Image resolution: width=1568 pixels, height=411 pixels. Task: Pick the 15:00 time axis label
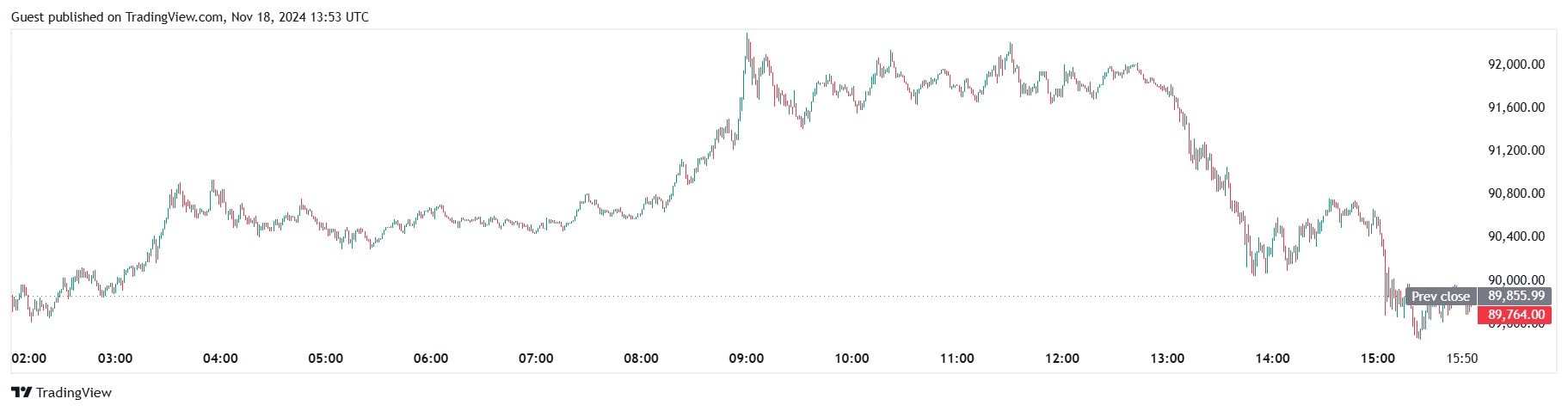tap(1377, 358)
